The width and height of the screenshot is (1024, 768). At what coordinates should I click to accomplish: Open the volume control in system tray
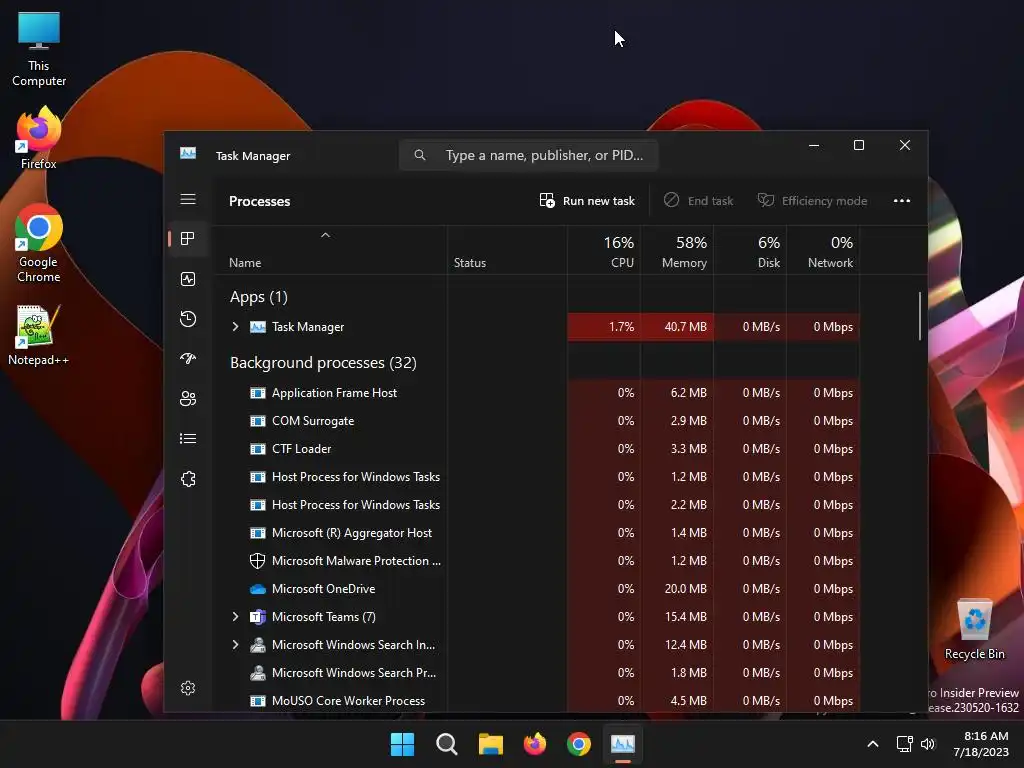(x=928, y=744)
